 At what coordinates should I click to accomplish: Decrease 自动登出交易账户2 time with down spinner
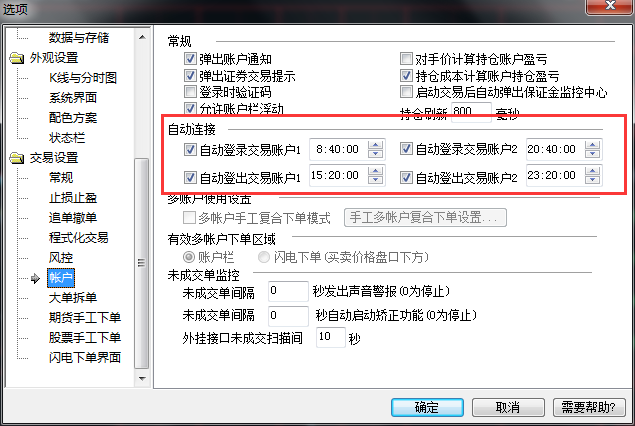(x=592, y=179)
